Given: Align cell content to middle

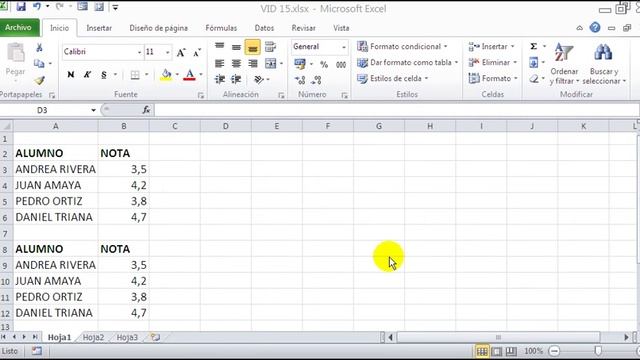Looking at the screenshot, I should (236, 47).
